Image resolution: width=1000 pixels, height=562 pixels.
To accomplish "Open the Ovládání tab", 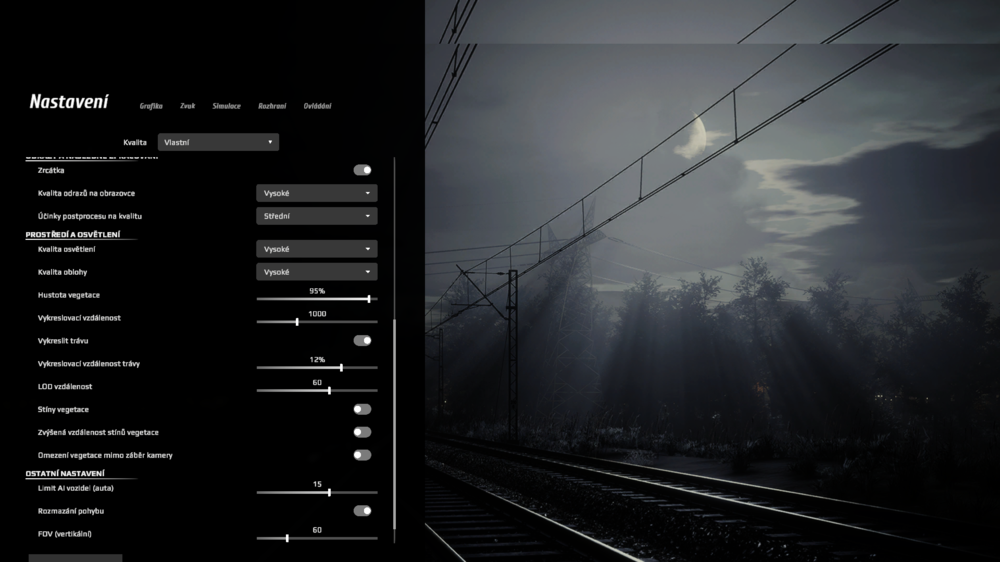I will coord(317,106).
